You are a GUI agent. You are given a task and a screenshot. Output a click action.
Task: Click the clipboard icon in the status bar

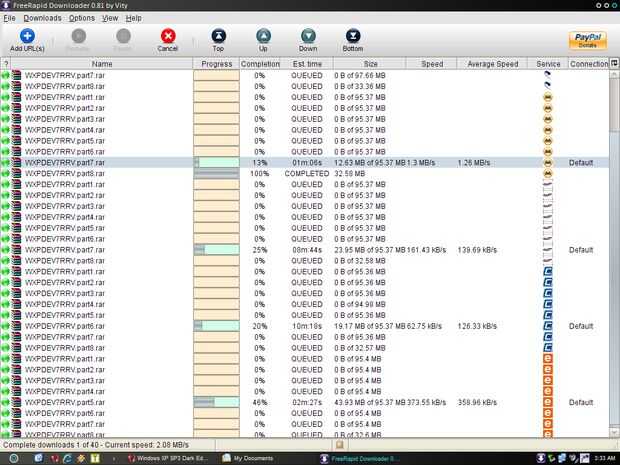[339, 445]
